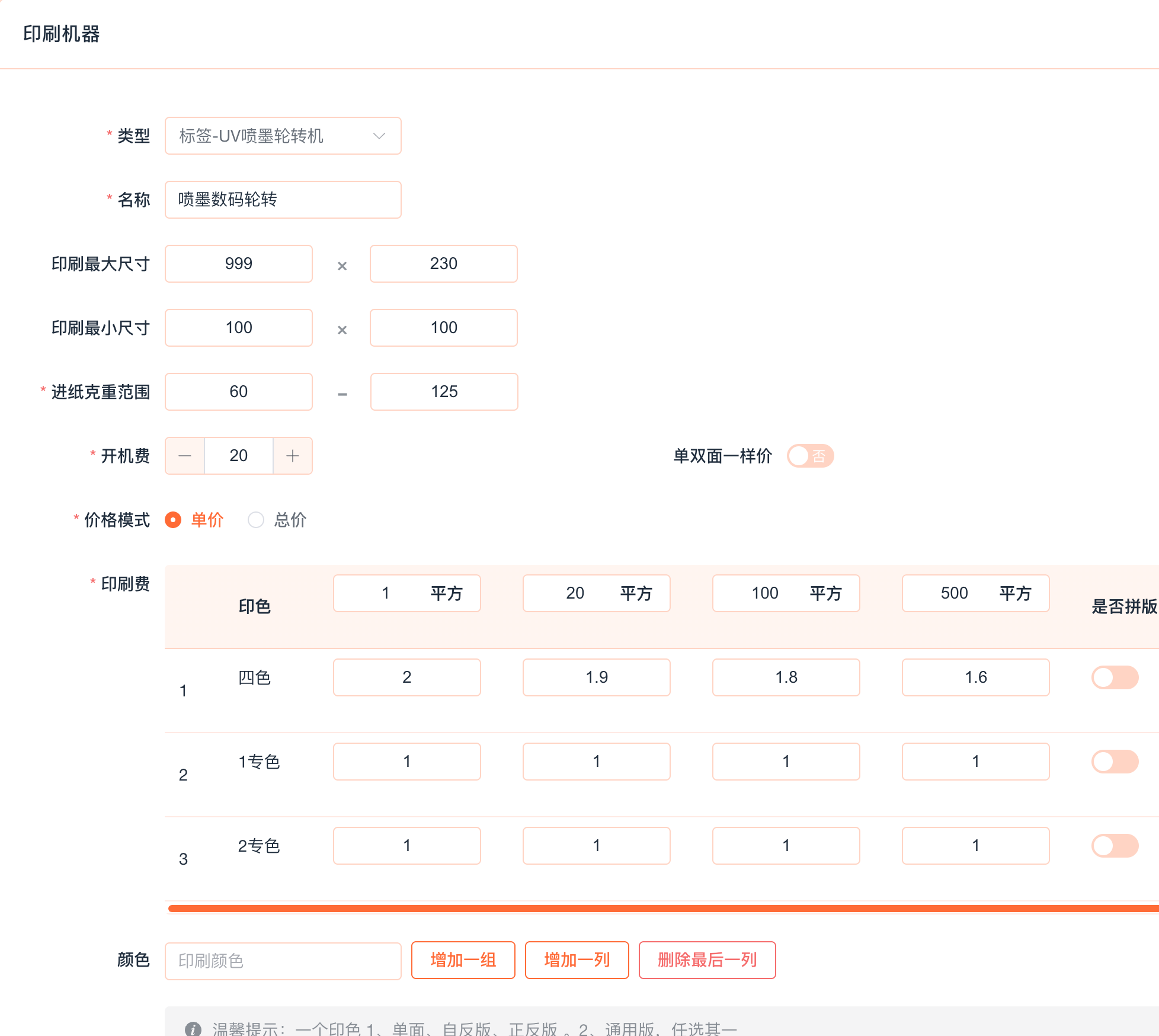Click the info icon beside 温馨提示
Image resolution: width=1159 pixels, height=1036 pixels.
(193, 1029)
